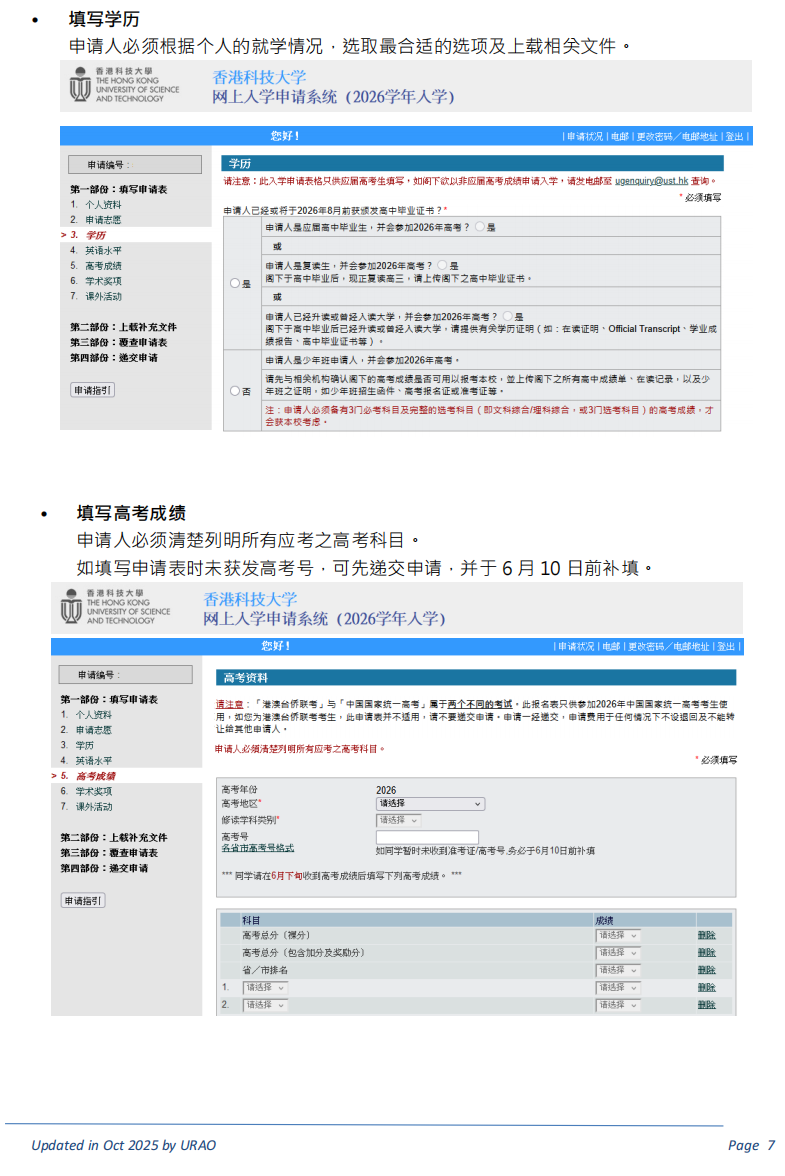The image size is (785, 1176).
Task: Click 删除 for 高考总分（包含加分及奖励分） row
Action: click(706, 952)
